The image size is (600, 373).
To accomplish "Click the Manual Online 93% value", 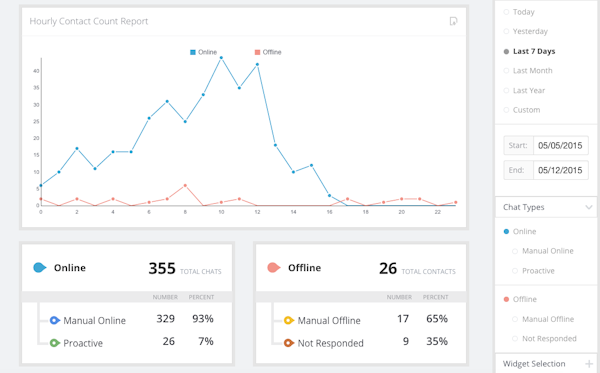I will point(203,319).
